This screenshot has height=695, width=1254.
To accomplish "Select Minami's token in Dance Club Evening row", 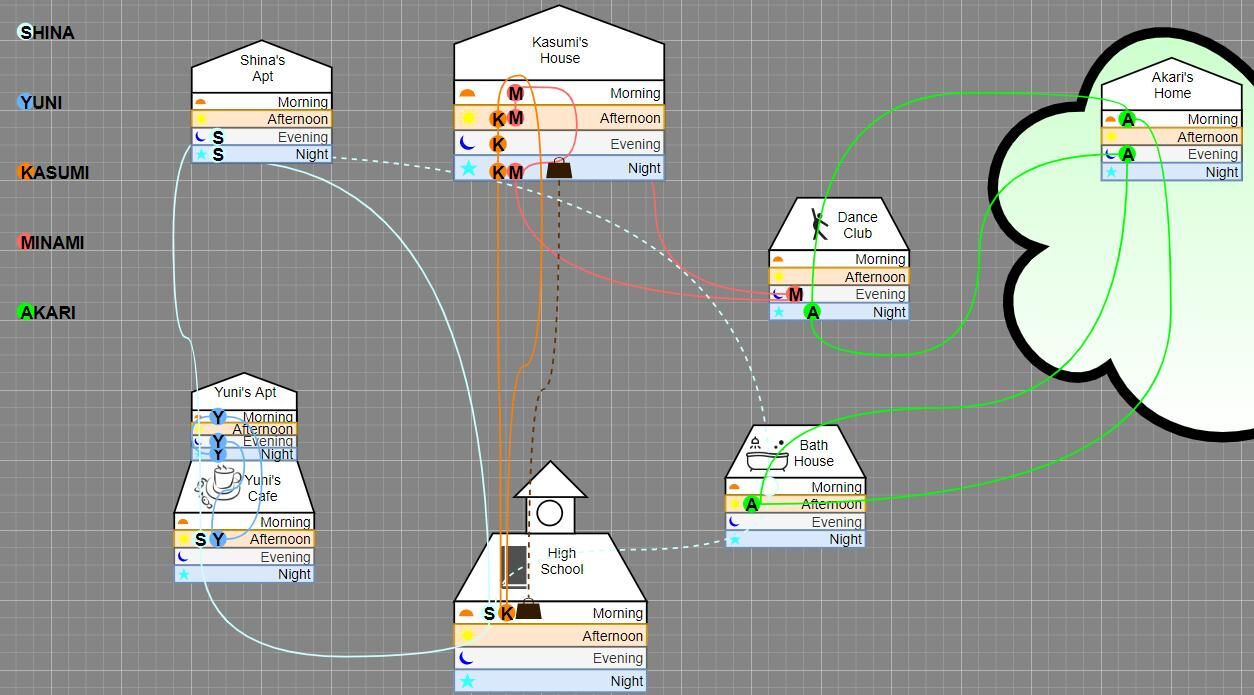I will point(795,294).
